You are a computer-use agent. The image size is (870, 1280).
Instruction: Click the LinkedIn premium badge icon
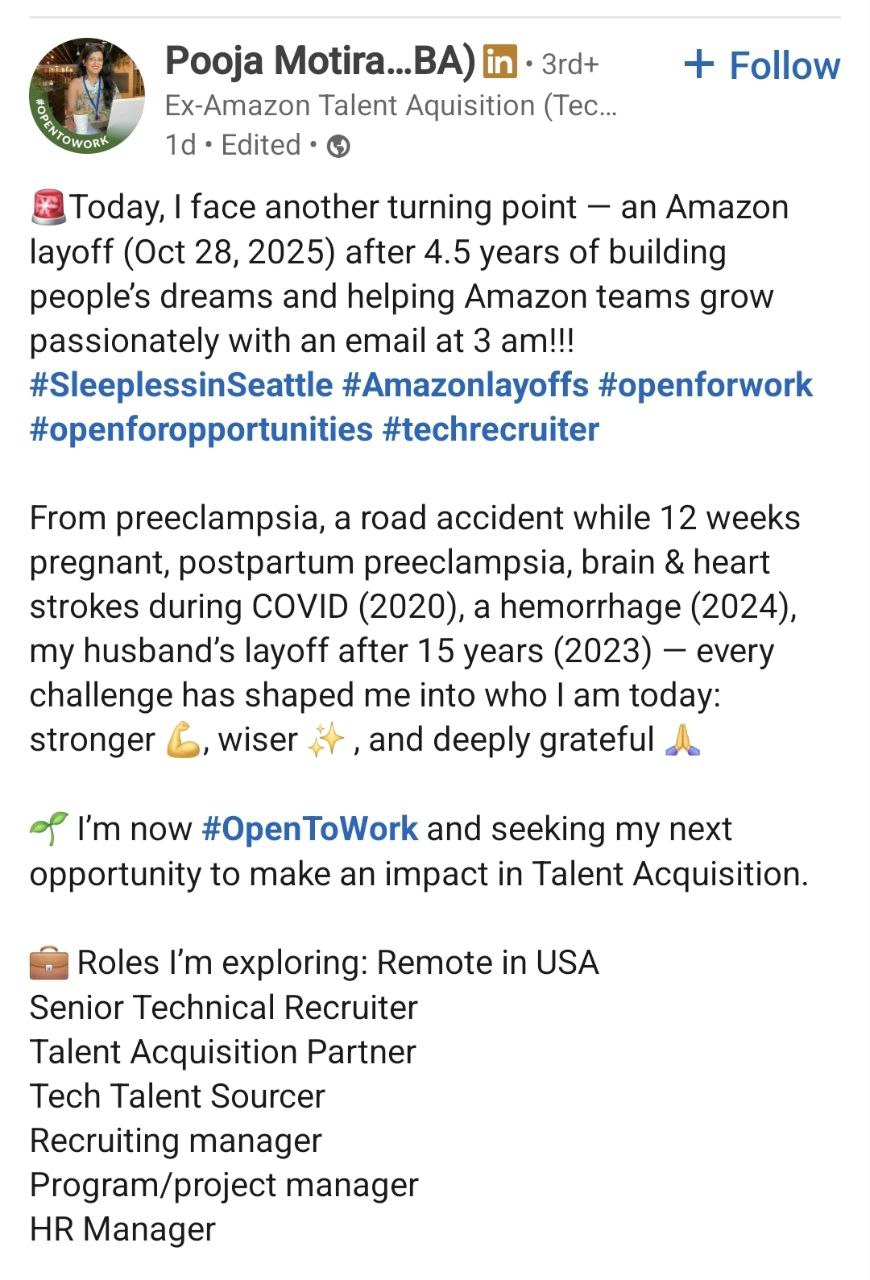[500, 63]
